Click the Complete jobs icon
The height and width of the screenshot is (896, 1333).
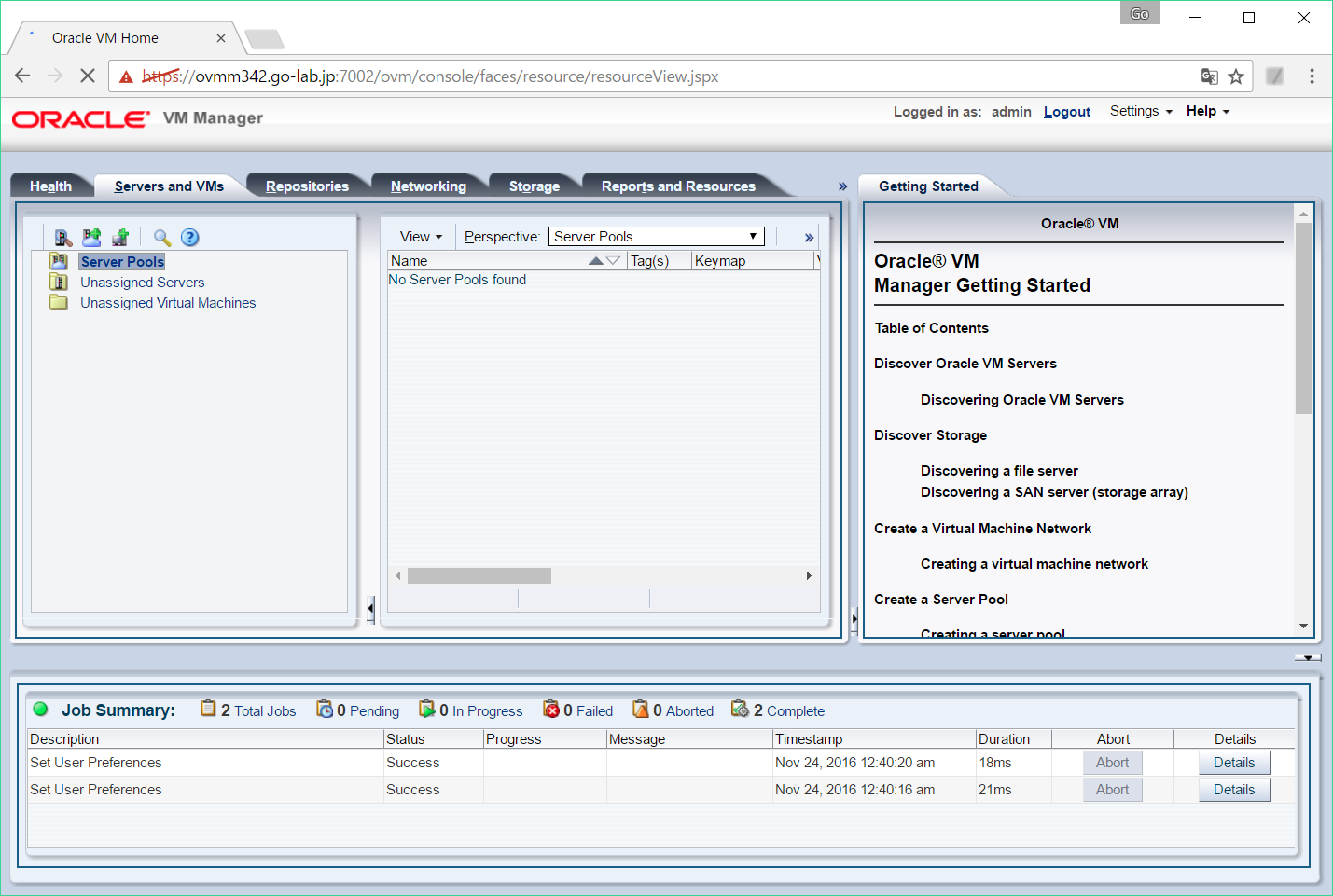point(741,709)
